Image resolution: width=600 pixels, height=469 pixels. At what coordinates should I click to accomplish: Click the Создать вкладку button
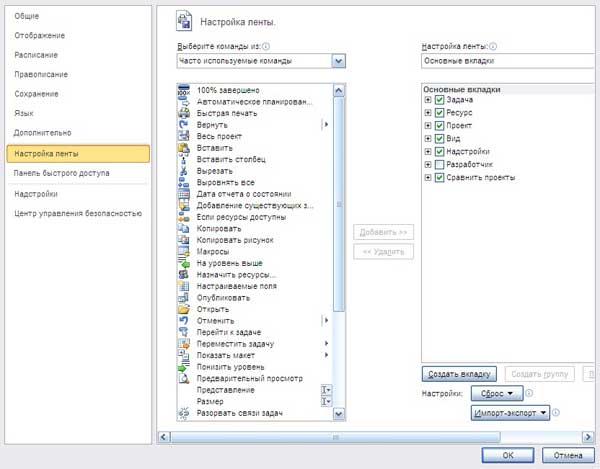[x=459, y=374]
